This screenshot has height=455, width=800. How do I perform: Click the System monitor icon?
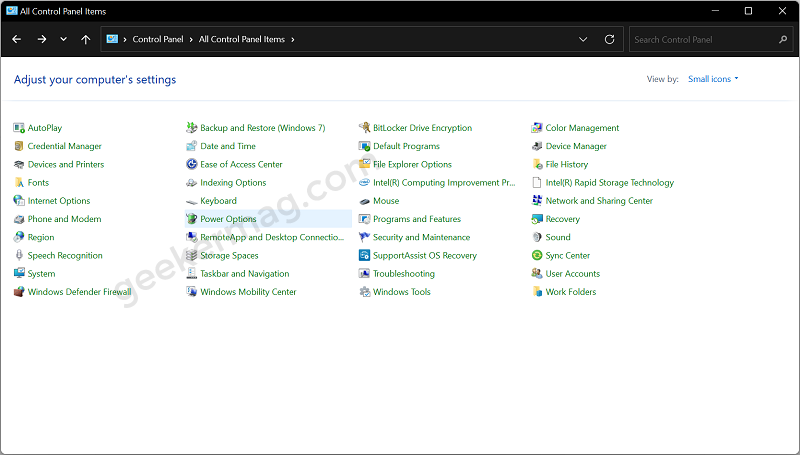(19, 273)
